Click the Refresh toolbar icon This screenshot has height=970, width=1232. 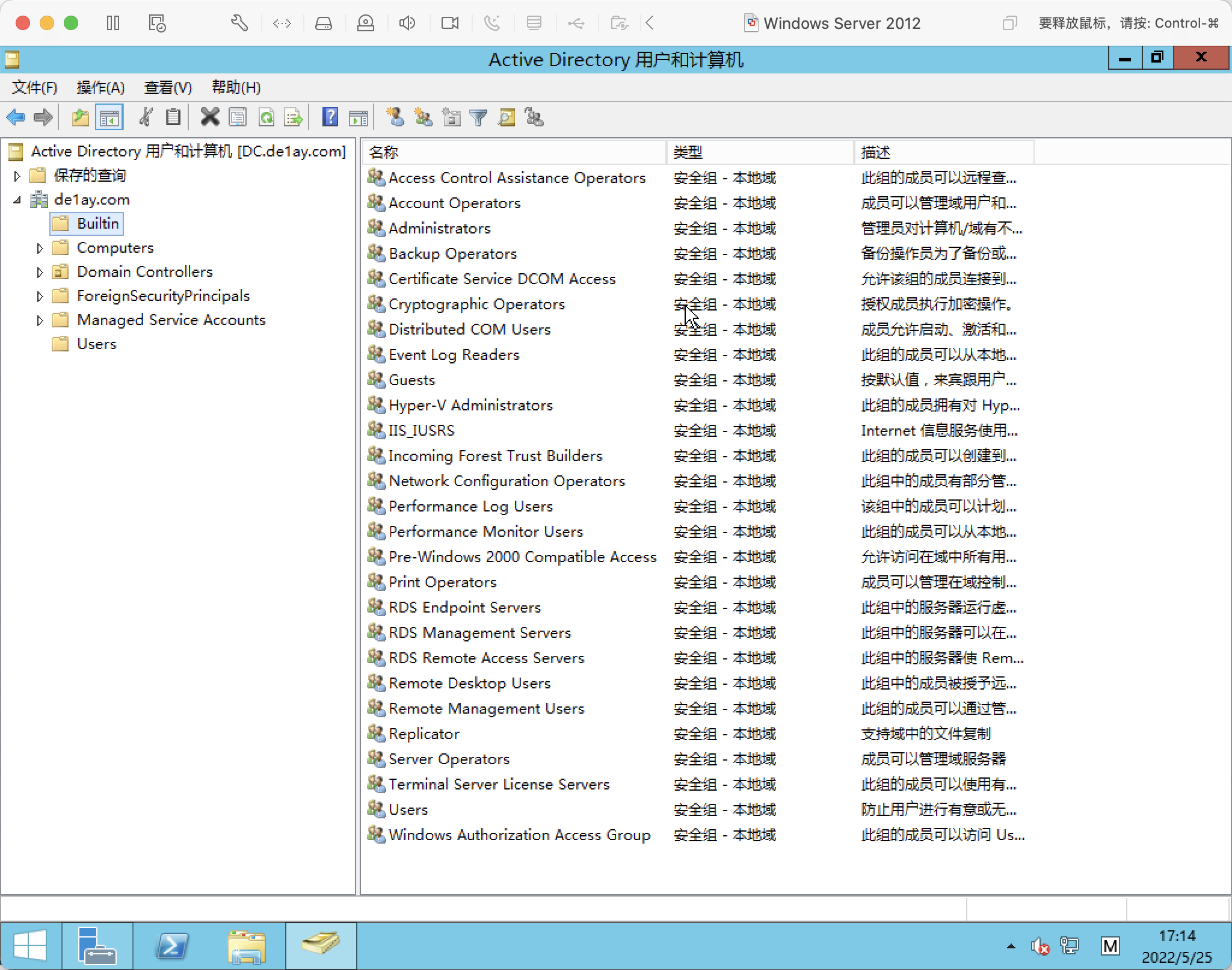266,117
